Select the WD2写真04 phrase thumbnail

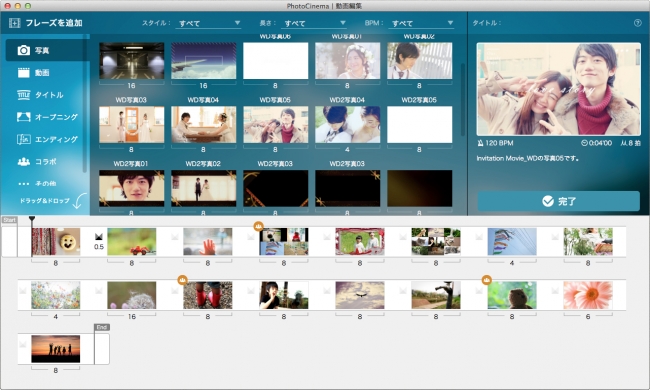tap(347, 124)
